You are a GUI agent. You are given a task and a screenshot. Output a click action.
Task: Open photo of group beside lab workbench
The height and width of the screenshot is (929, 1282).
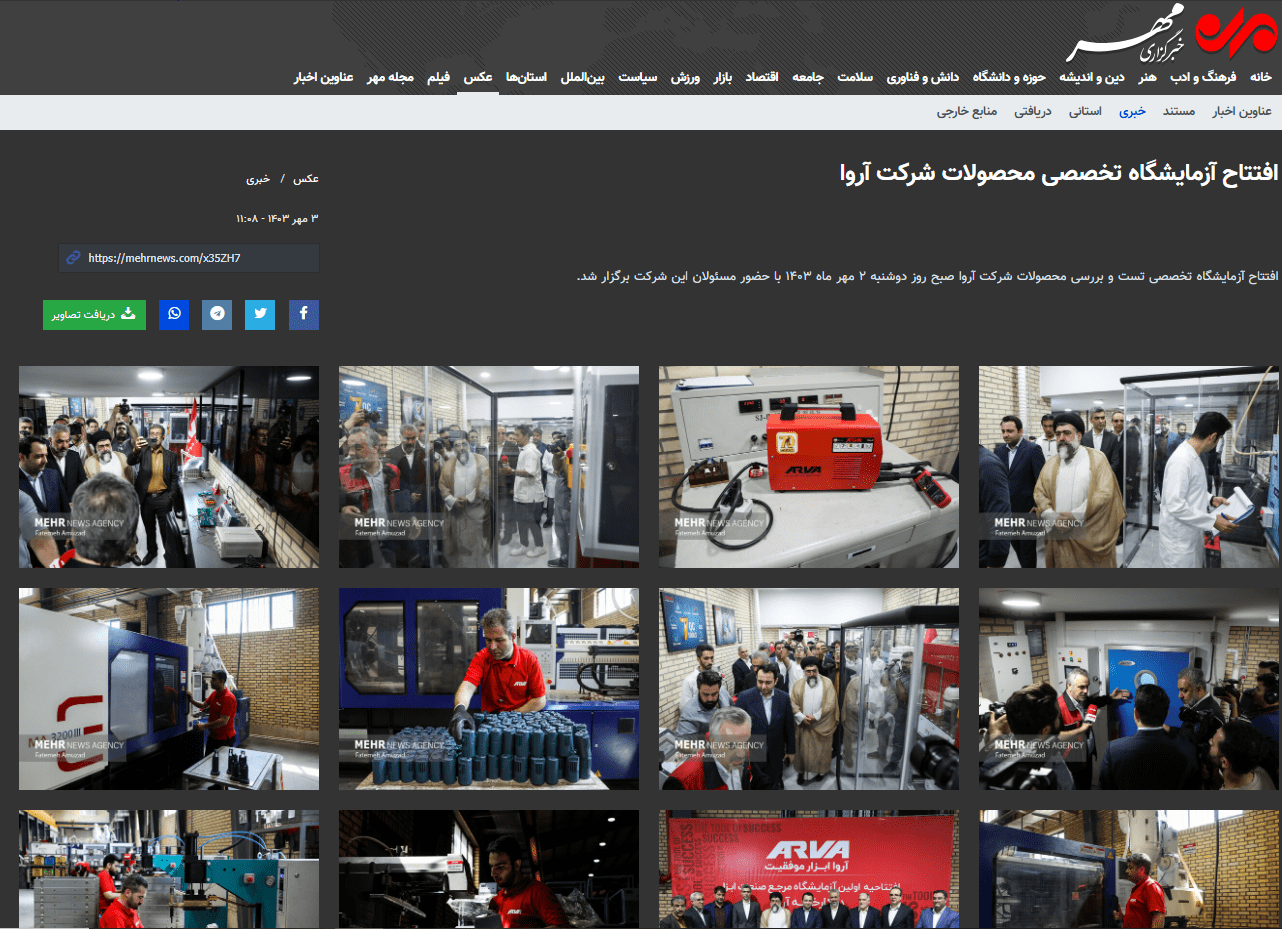[x=169, y=467]
